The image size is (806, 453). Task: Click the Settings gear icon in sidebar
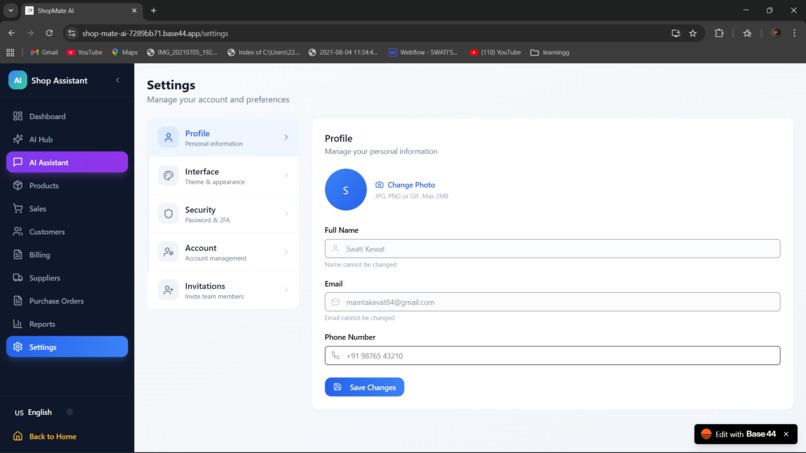[x=18, y=347]
